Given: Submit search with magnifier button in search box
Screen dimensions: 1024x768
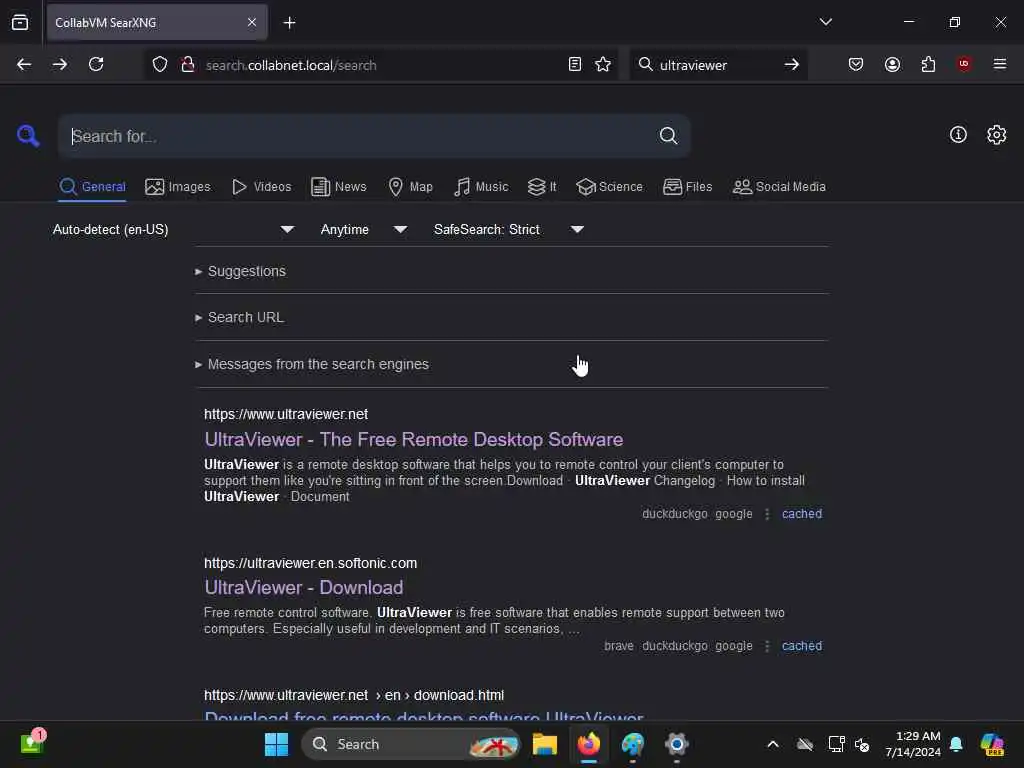Looking at the screenshot, I should click(x=668, y=136).
